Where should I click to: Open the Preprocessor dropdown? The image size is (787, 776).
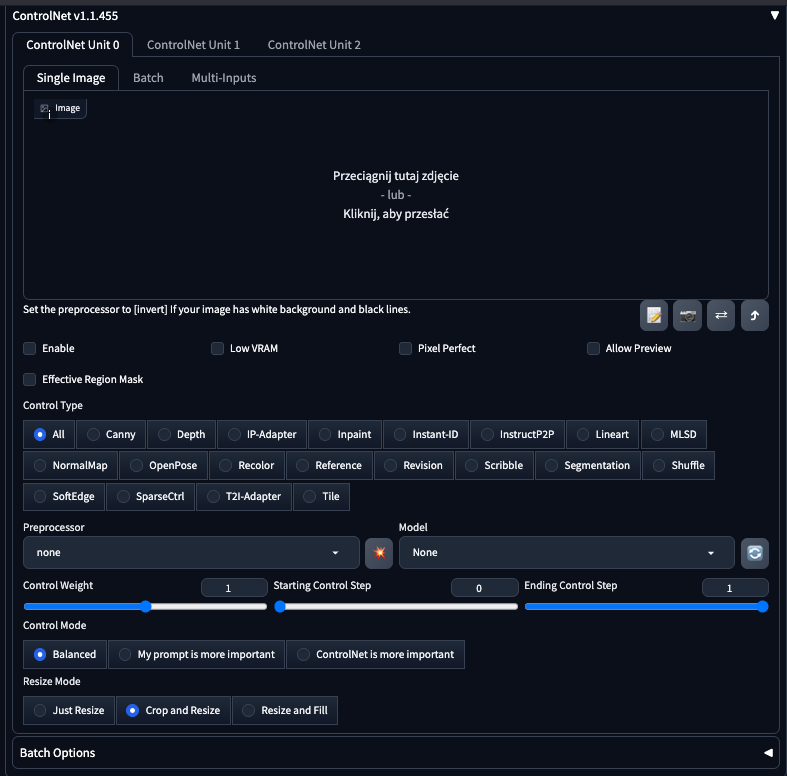pos(190,552)
